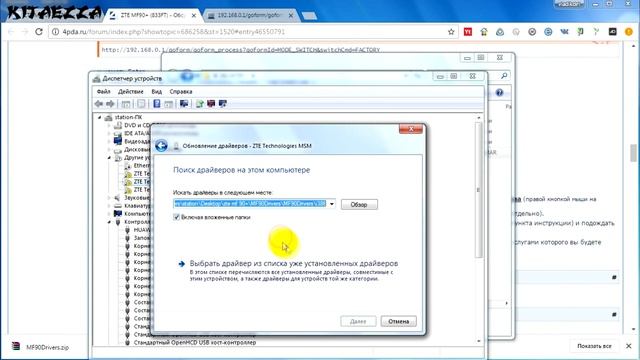Click the Отмена button
The width and height of the screenshot is (640, 360).
(398, 321)
